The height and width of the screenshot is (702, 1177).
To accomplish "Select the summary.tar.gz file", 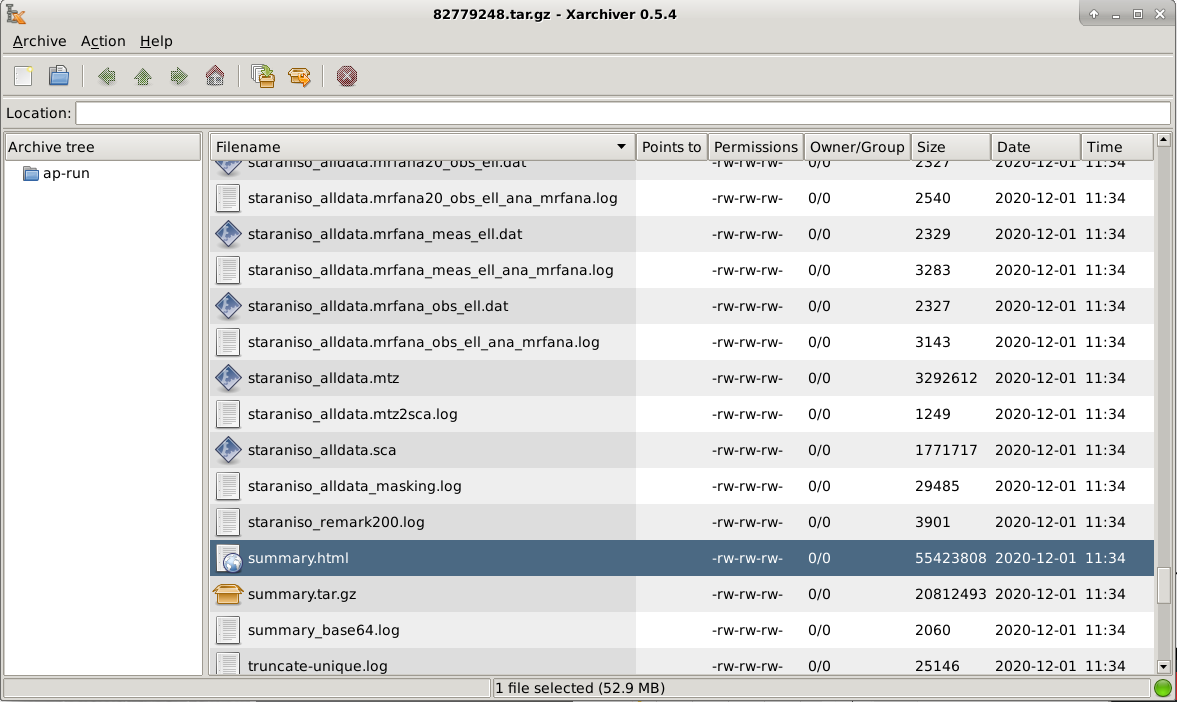I will click(302, 594).
